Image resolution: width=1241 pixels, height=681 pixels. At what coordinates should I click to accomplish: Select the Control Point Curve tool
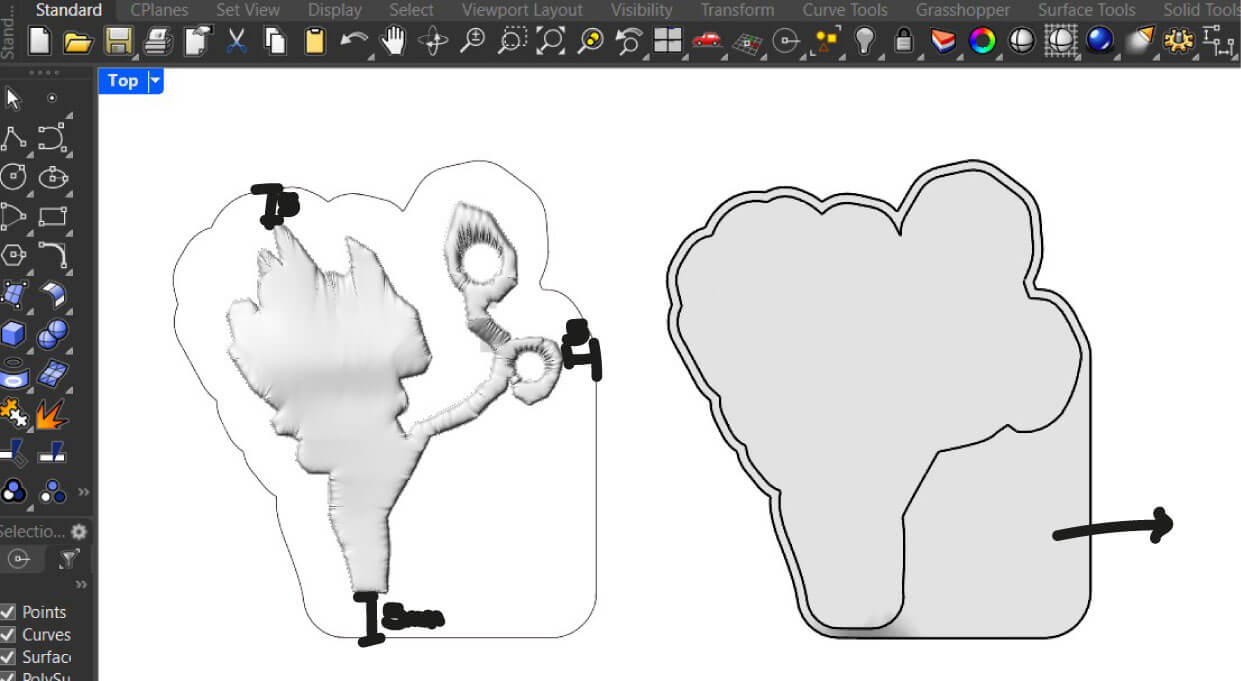click(52, 137)
